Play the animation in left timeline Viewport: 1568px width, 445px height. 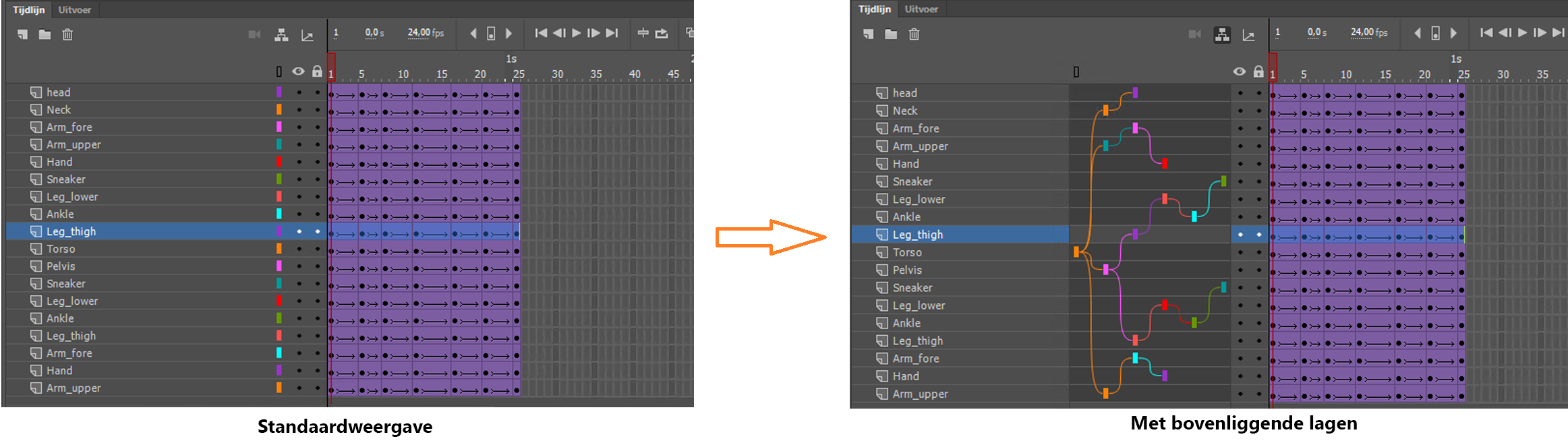577,33
